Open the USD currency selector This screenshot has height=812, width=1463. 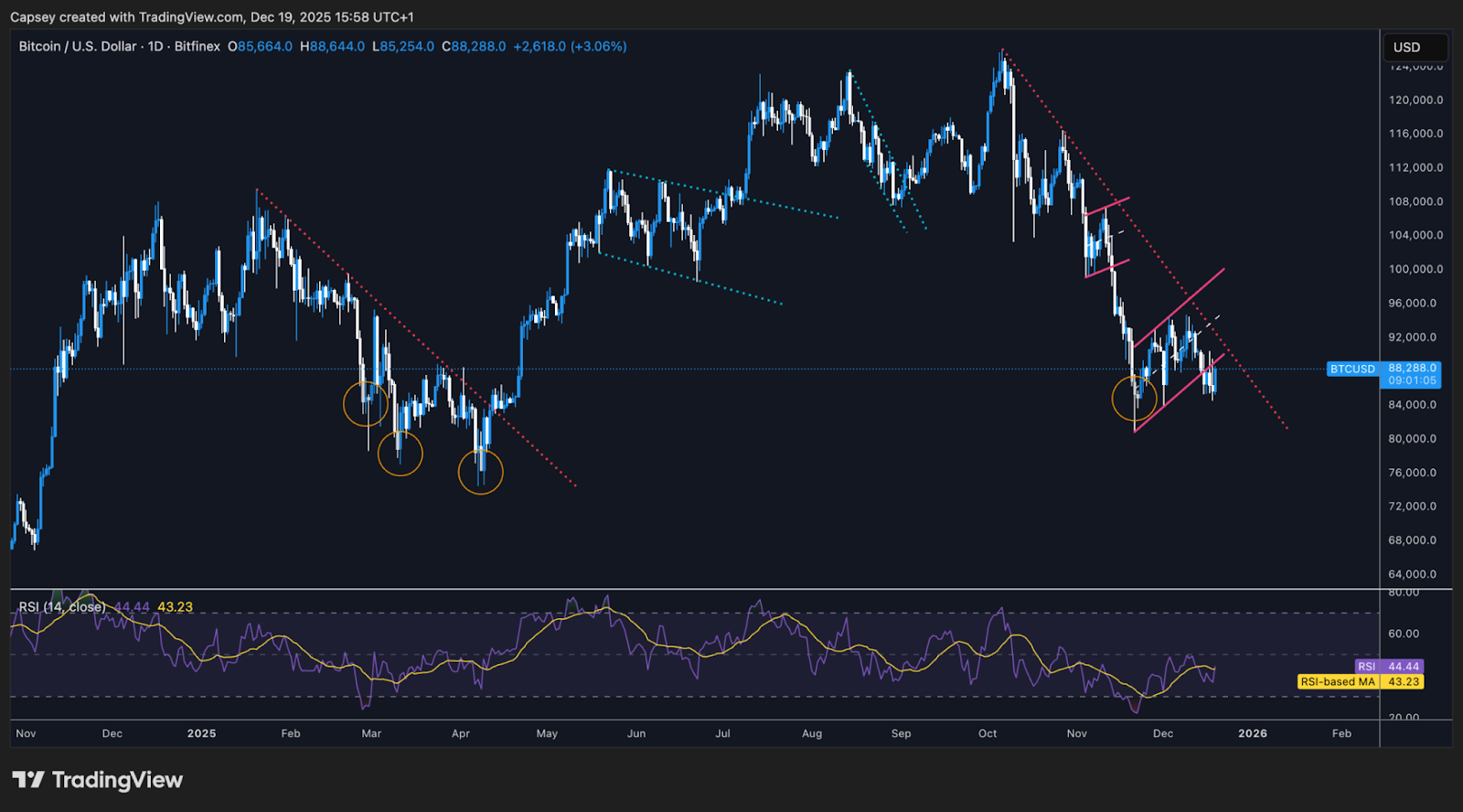(x=1415, y=47)
